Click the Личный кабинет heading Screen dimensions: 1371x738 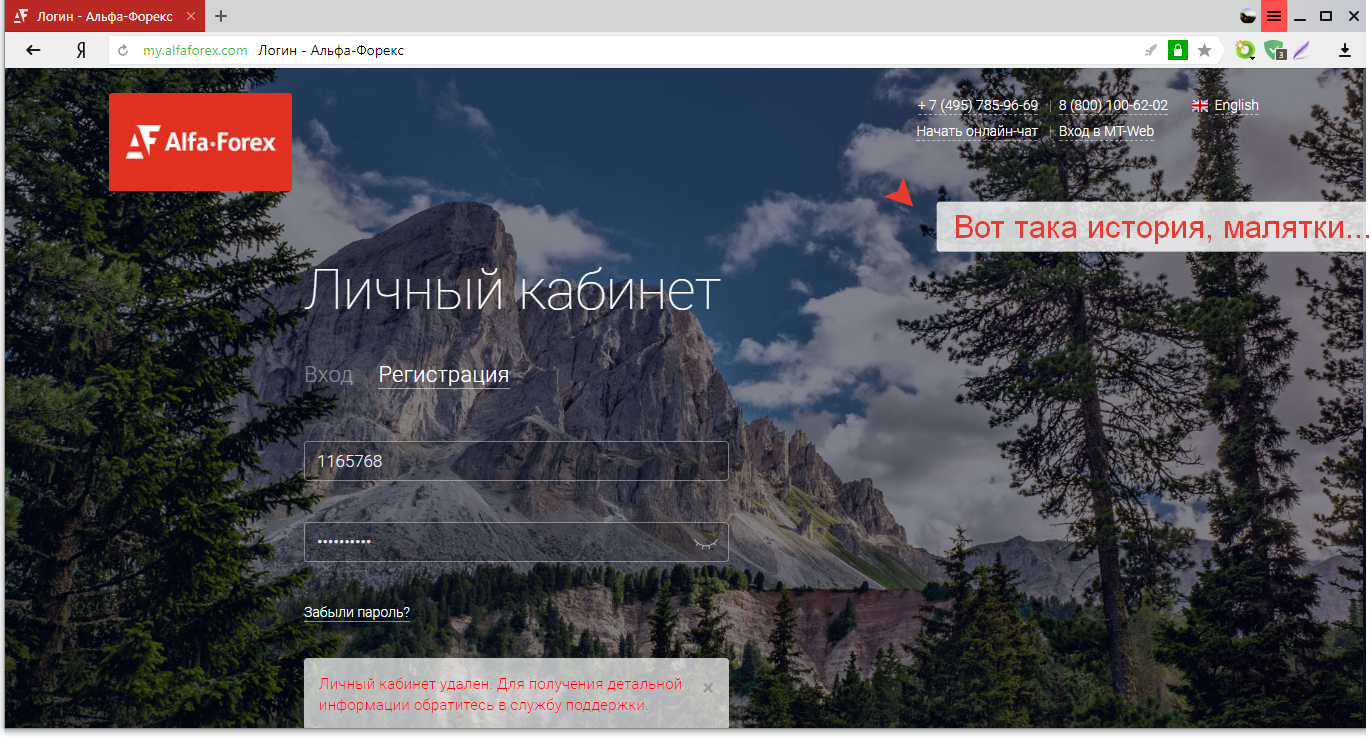[x=511, y=290]
